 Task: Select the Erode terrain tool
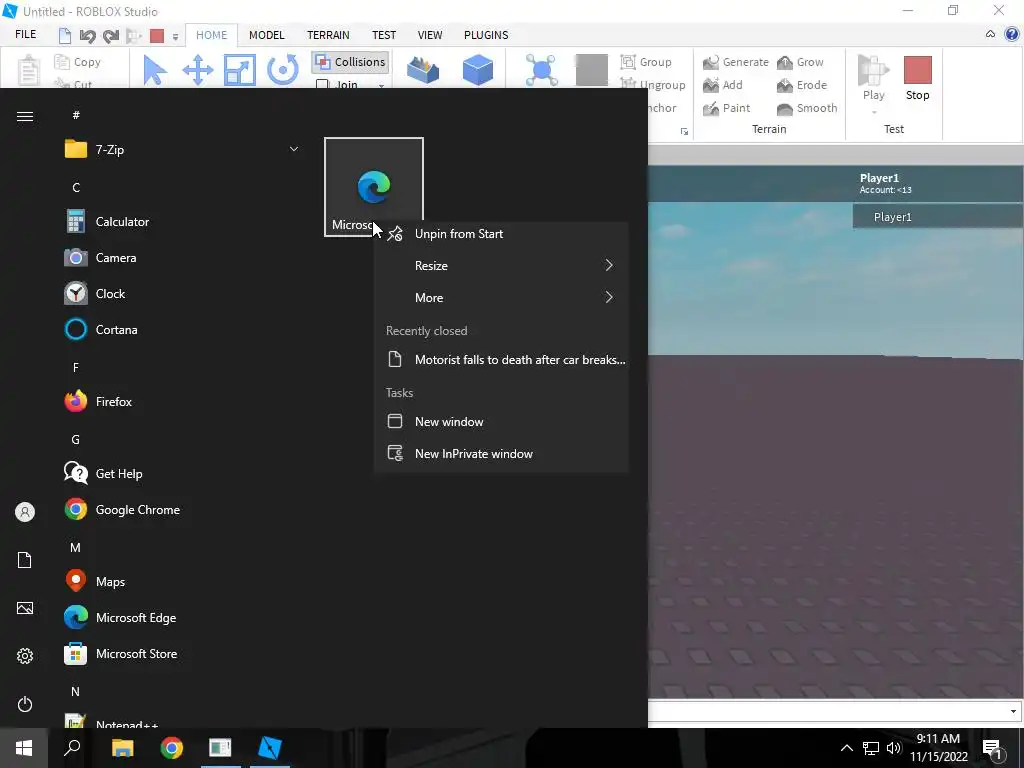(801, 85)
